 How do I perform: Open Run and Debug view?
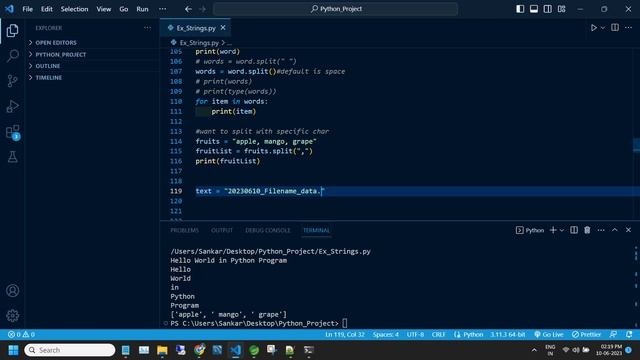(12, 106)
